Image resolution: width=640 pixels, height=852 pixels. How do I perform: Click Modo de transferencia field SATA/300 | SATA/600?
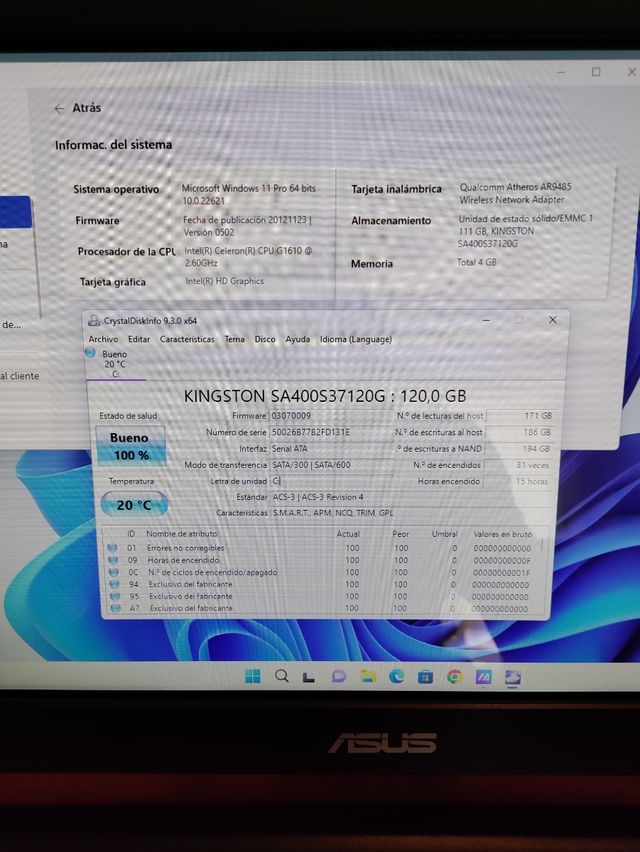point(331,465)
